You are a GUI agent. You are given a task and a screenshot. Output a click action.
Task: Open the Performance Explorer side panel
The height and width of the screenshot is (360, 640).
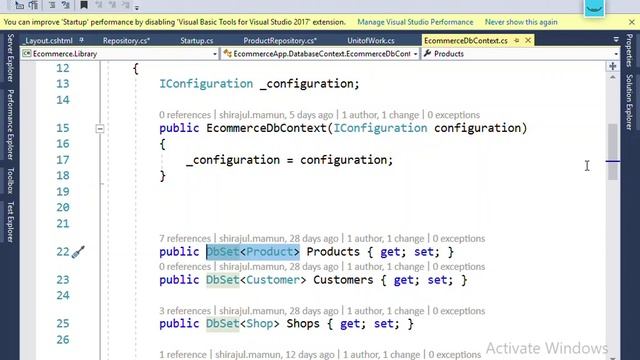click(x=10, y=124)
